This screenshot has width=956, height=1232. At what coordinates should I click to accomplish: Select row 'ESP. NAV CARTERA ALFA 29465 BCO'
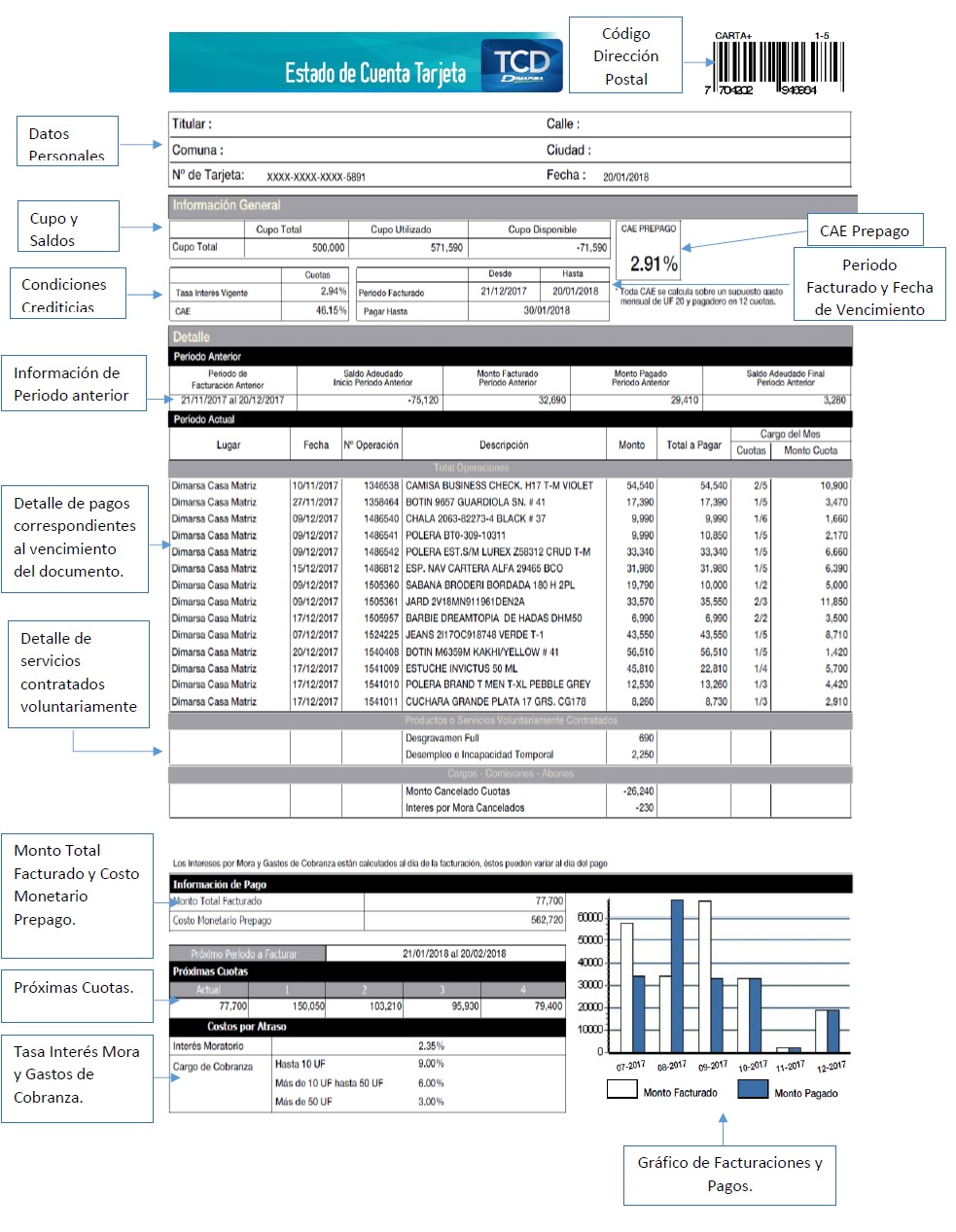pos(510,569)
